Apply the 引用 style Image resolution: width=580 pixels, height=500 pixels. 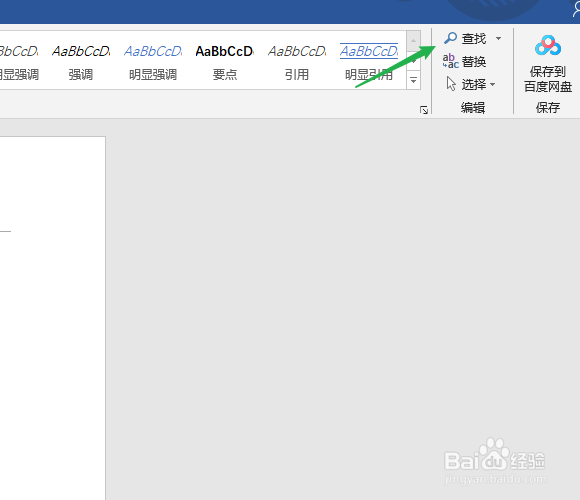(297, 62)
